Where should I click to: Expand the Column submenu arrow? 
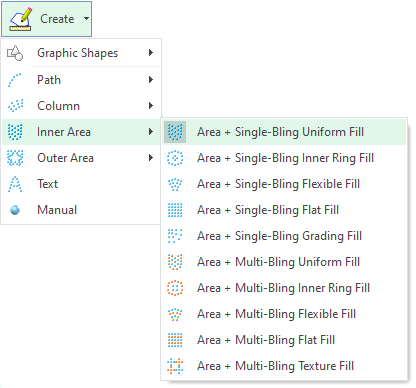point(151,106)
